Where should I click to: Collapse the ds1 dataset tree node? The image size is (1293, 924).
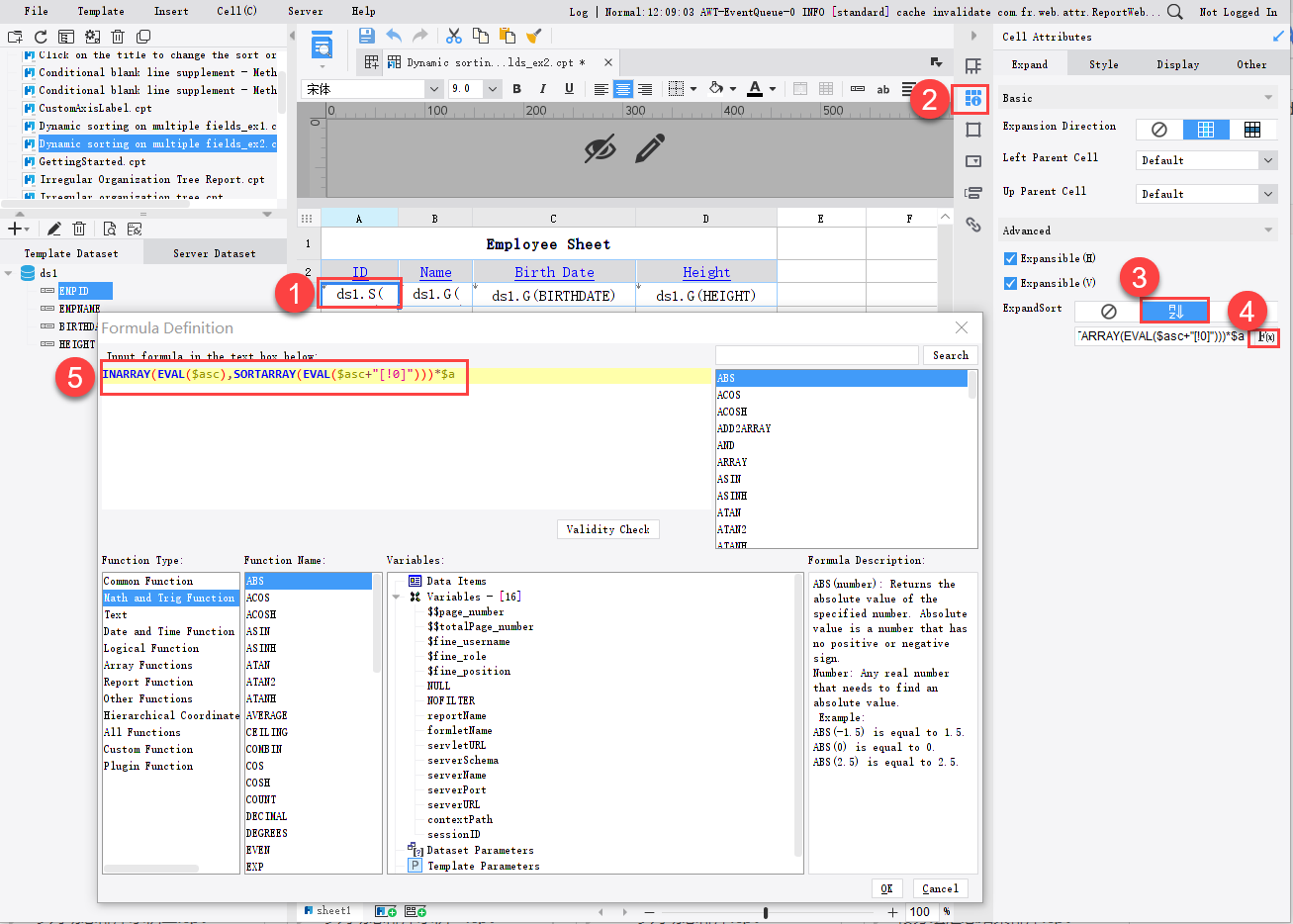(x=9, y=273)
